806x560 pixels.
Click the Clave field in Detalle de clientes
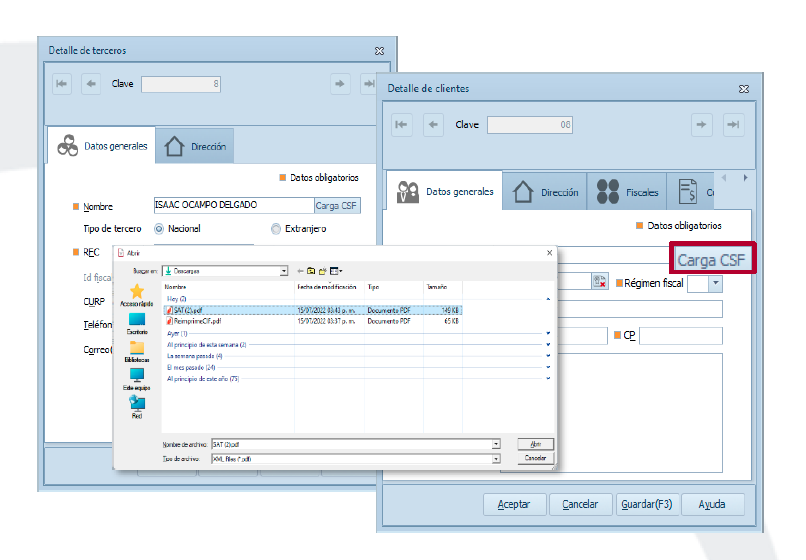(x=530, y=125)
